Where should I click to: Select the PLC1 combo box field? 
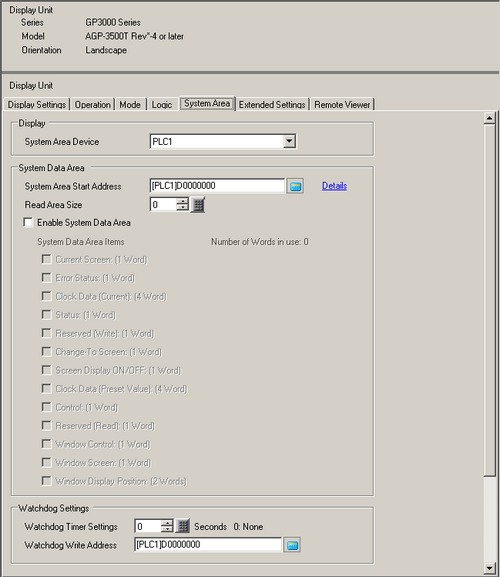pyautogui.click(x=223, y=142)
